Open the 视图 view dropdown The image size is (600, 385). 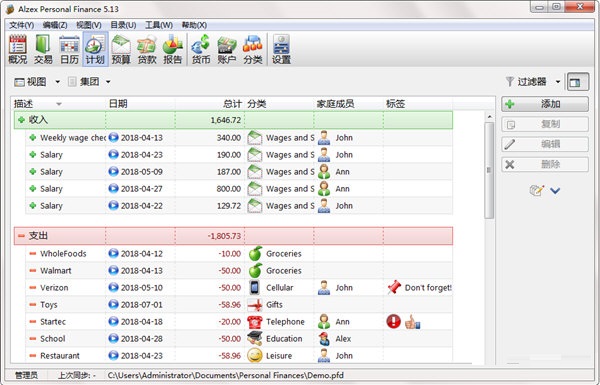click(36, 82)
